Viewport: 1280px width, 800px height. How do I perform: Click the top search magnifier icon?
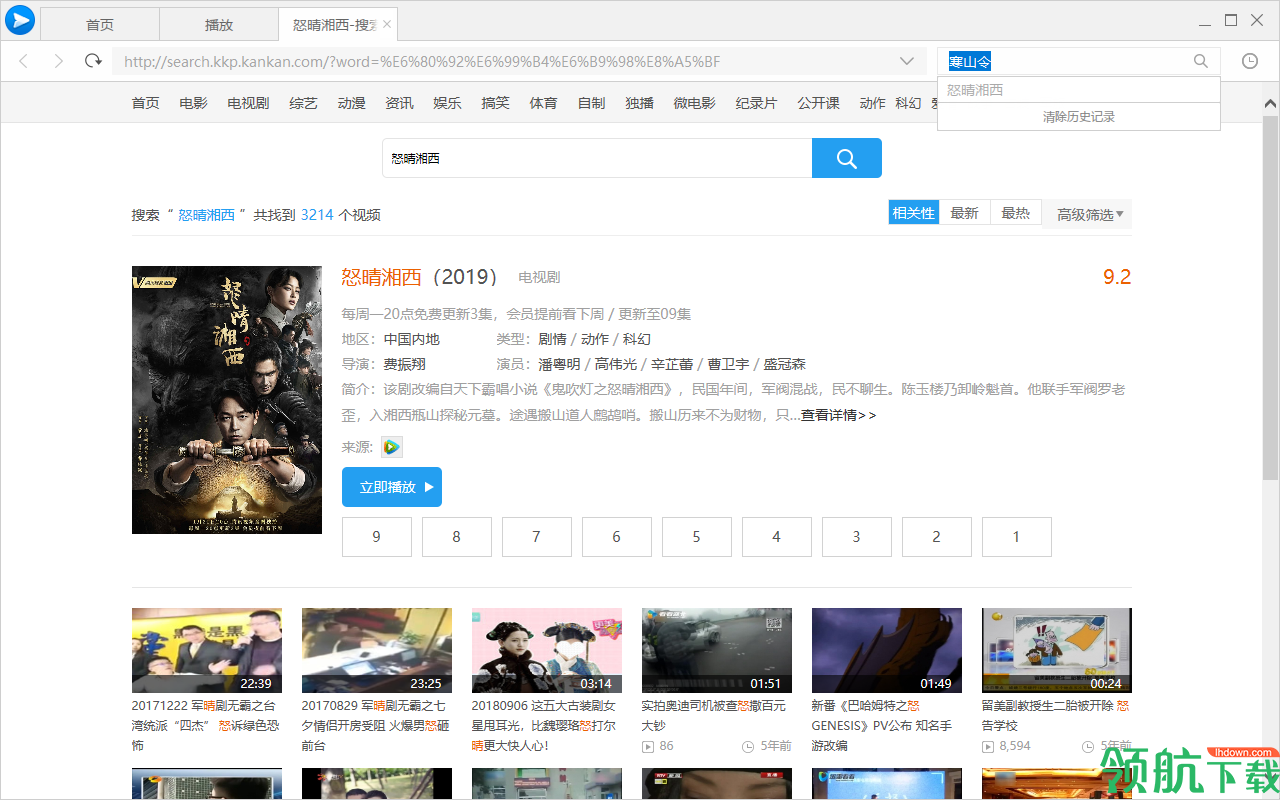[1201, 61]
